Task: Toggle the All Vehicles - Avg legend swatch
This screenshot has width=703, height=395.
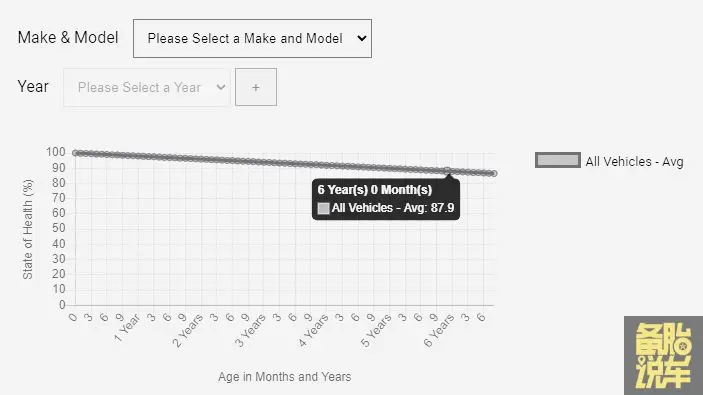Action: click(x=558, y=161)
